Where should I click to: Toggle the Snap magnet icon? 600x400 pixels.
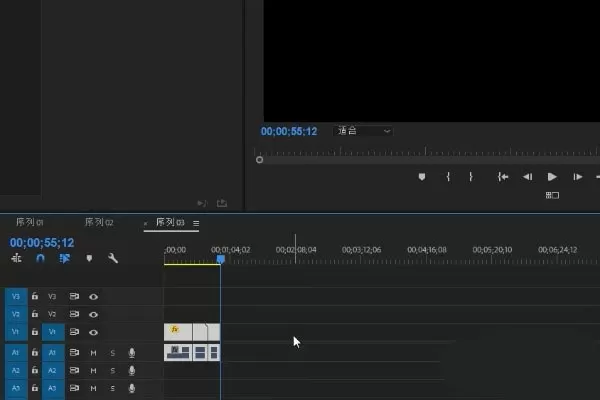click(40, 258)
